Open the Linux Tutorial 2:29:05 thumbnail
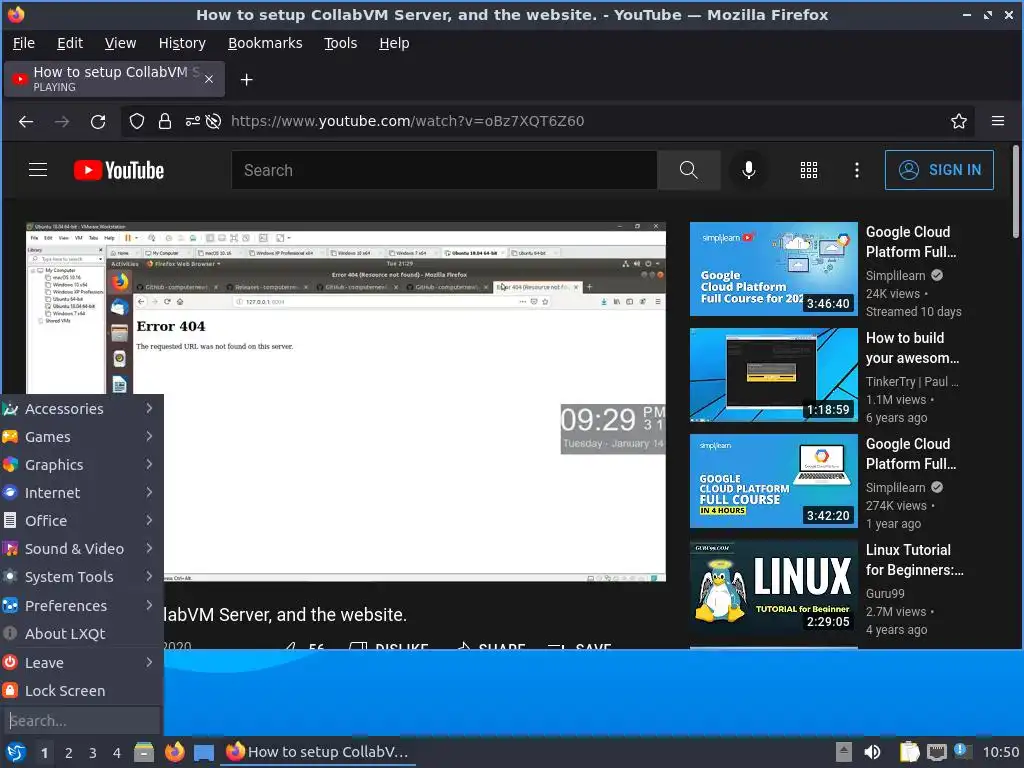The width and height of the screenshot is (1024, 768). 773,587
